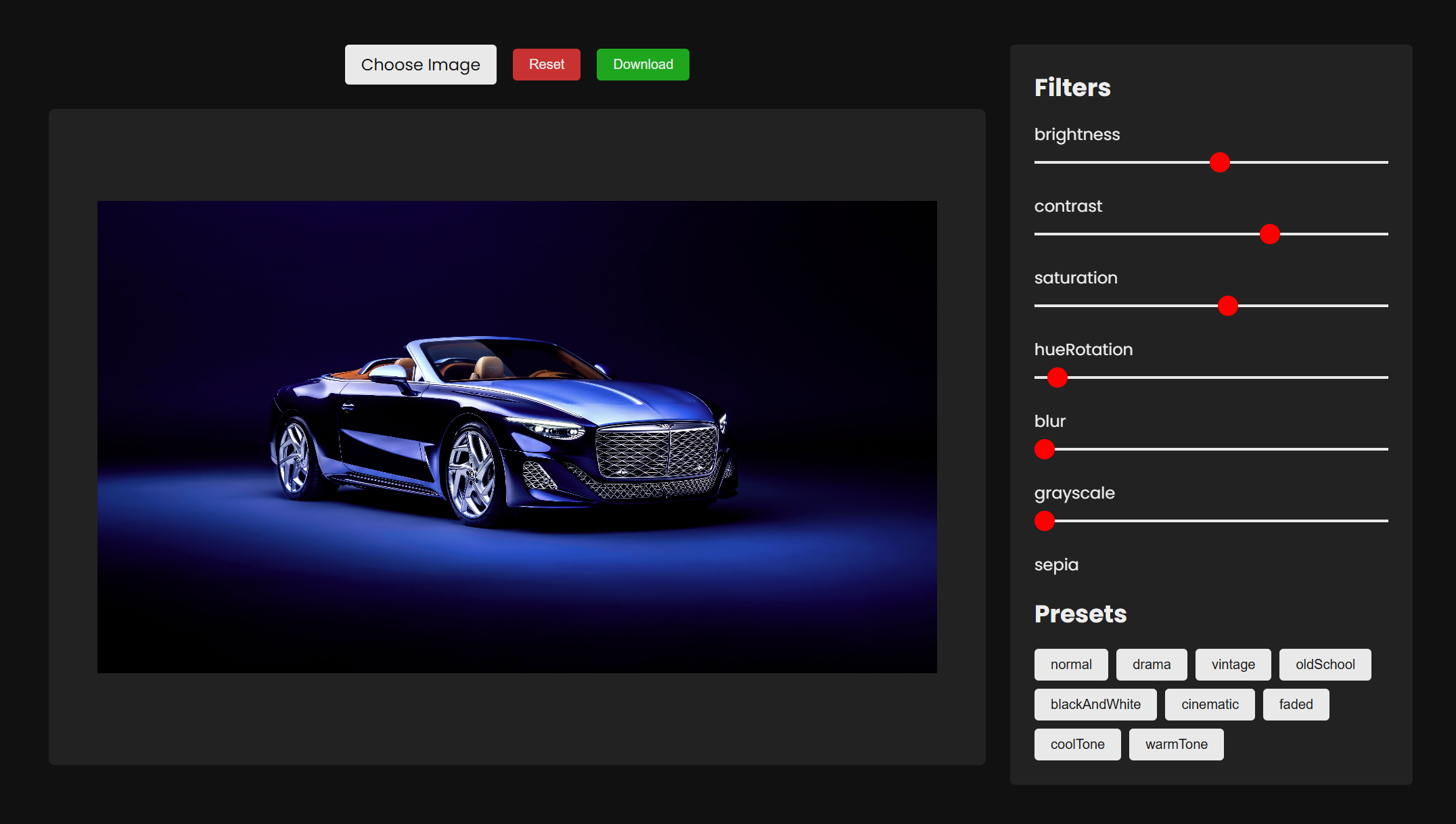Click the blur slider handle
The image size is (1456, 824).
click(1045, 449)
